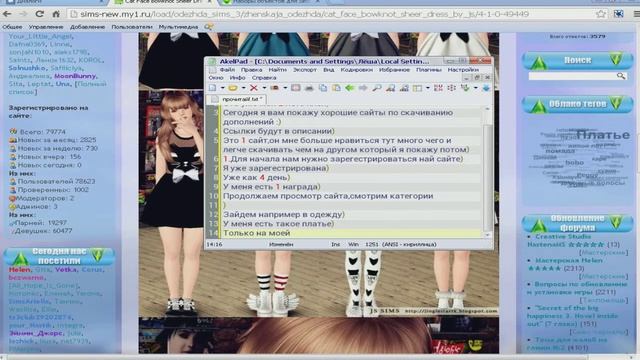Click the gray Redo arrow in AkelPad
This screenshot has height=360, width=640.
[363, 88]
